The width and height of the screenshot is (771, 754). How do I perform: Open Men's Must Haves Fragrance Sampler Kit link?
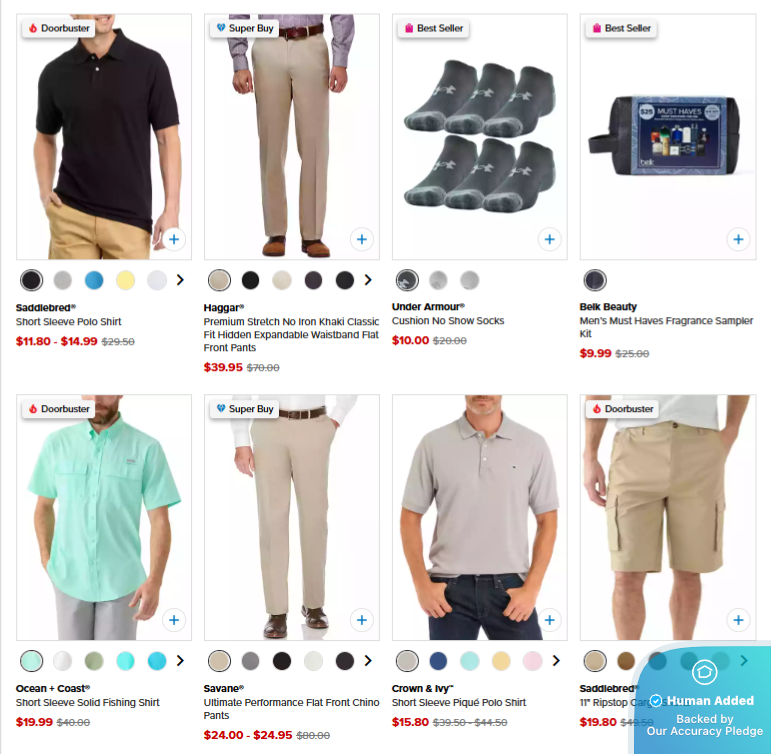[x=666, y=327]
